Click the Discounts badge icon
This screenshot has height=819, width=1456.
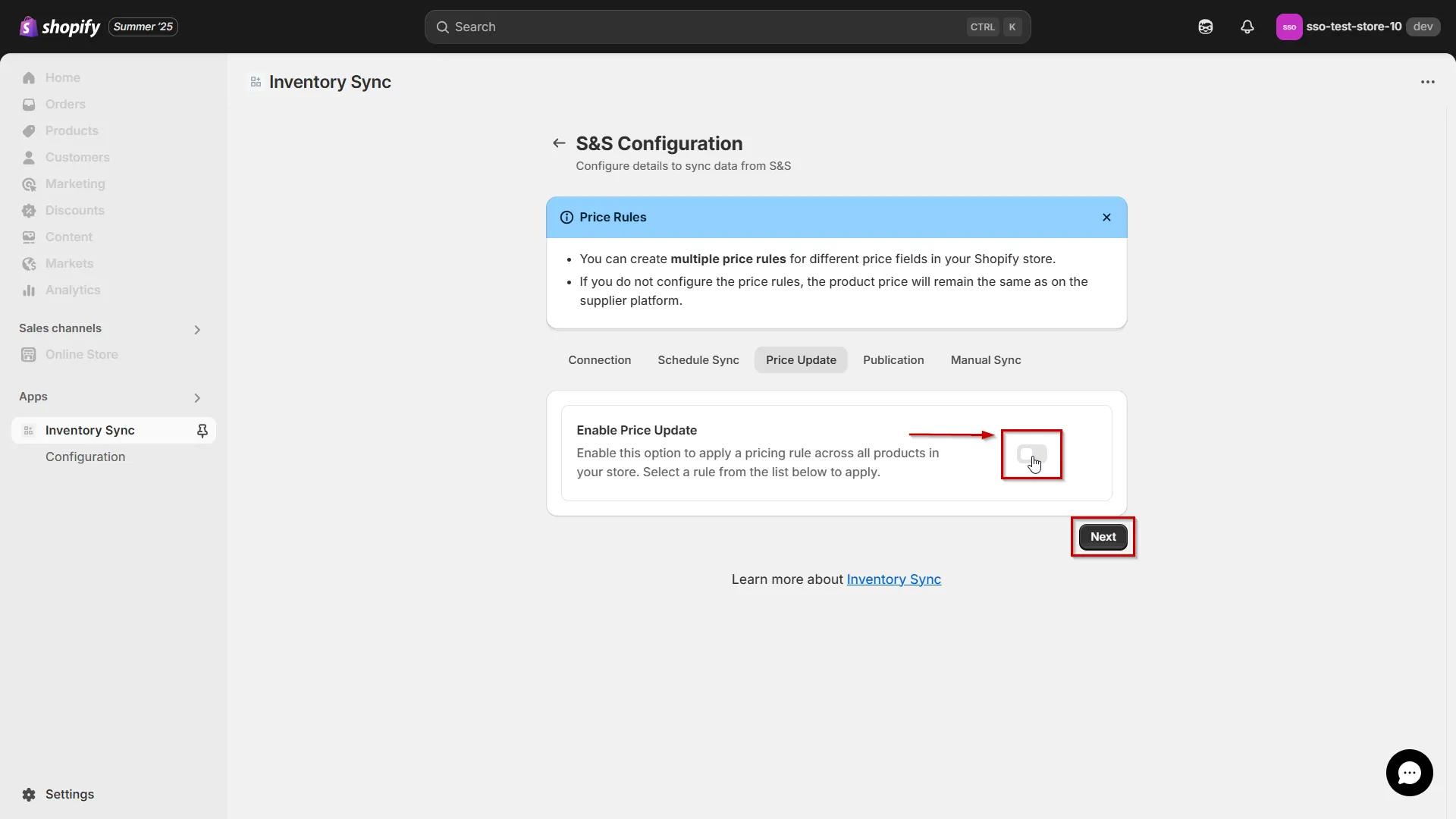point(29,211)
